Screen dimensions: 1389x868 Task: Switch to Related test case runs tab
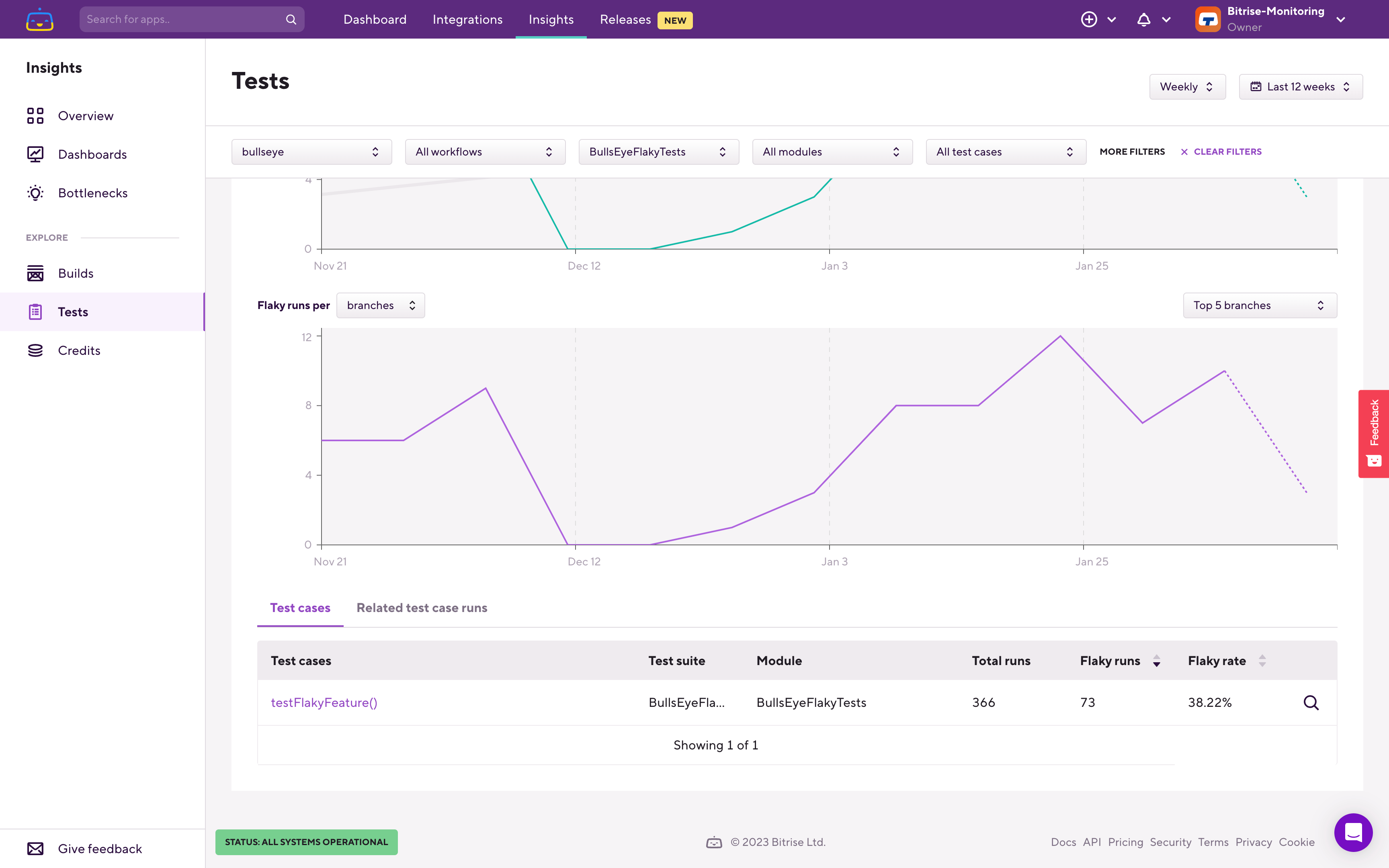(x=421, y=608)
